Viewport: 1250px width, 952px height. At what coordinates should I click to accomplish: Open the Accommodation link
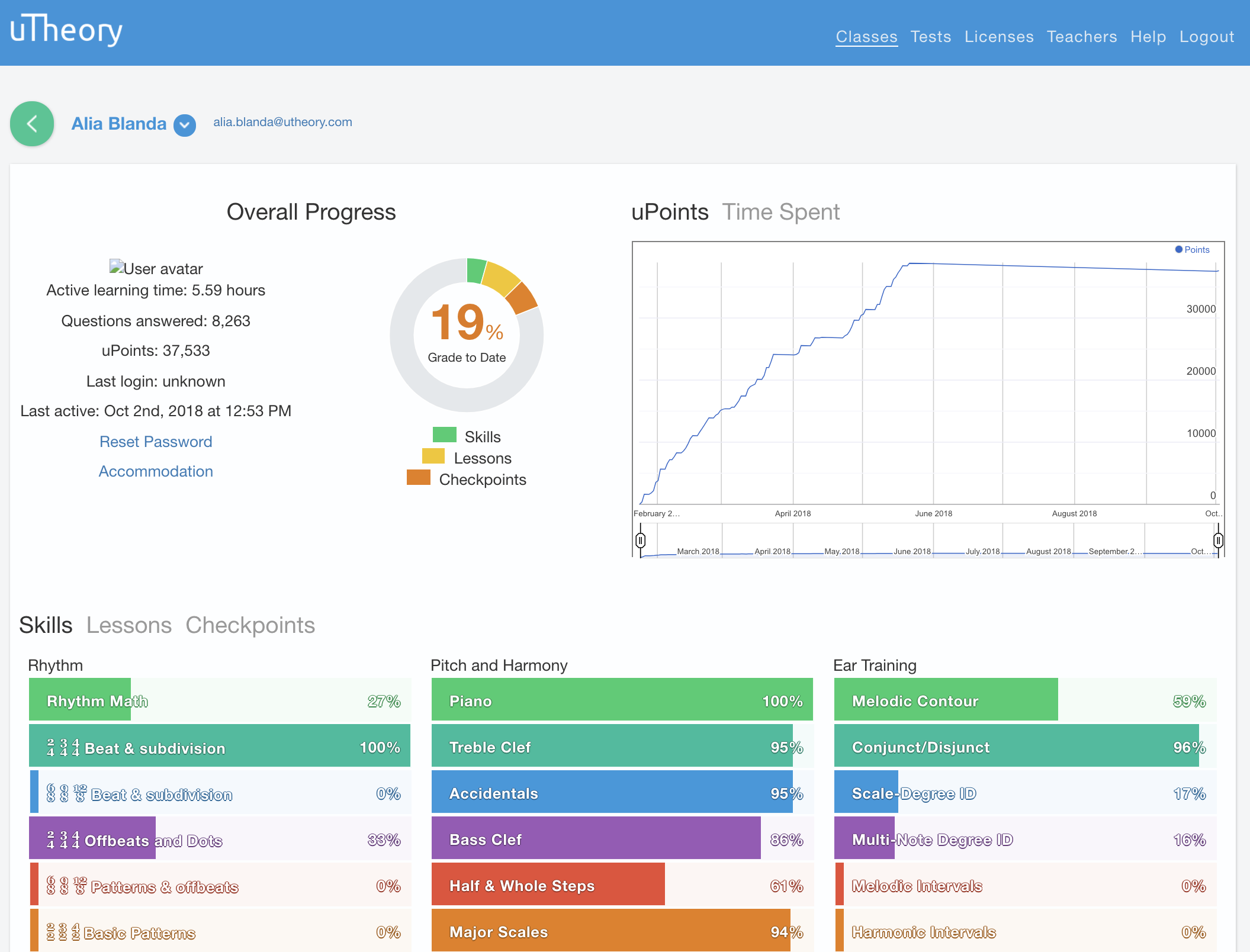(156, 471)
